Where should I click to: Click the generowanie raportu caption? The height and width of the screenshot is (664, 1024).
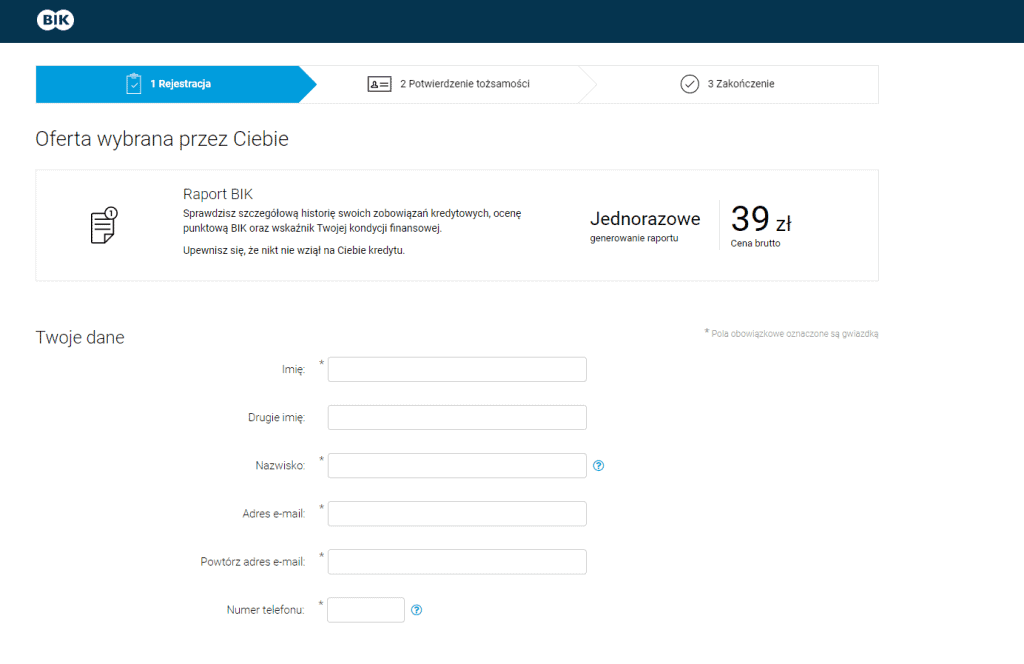coord(634,238)
